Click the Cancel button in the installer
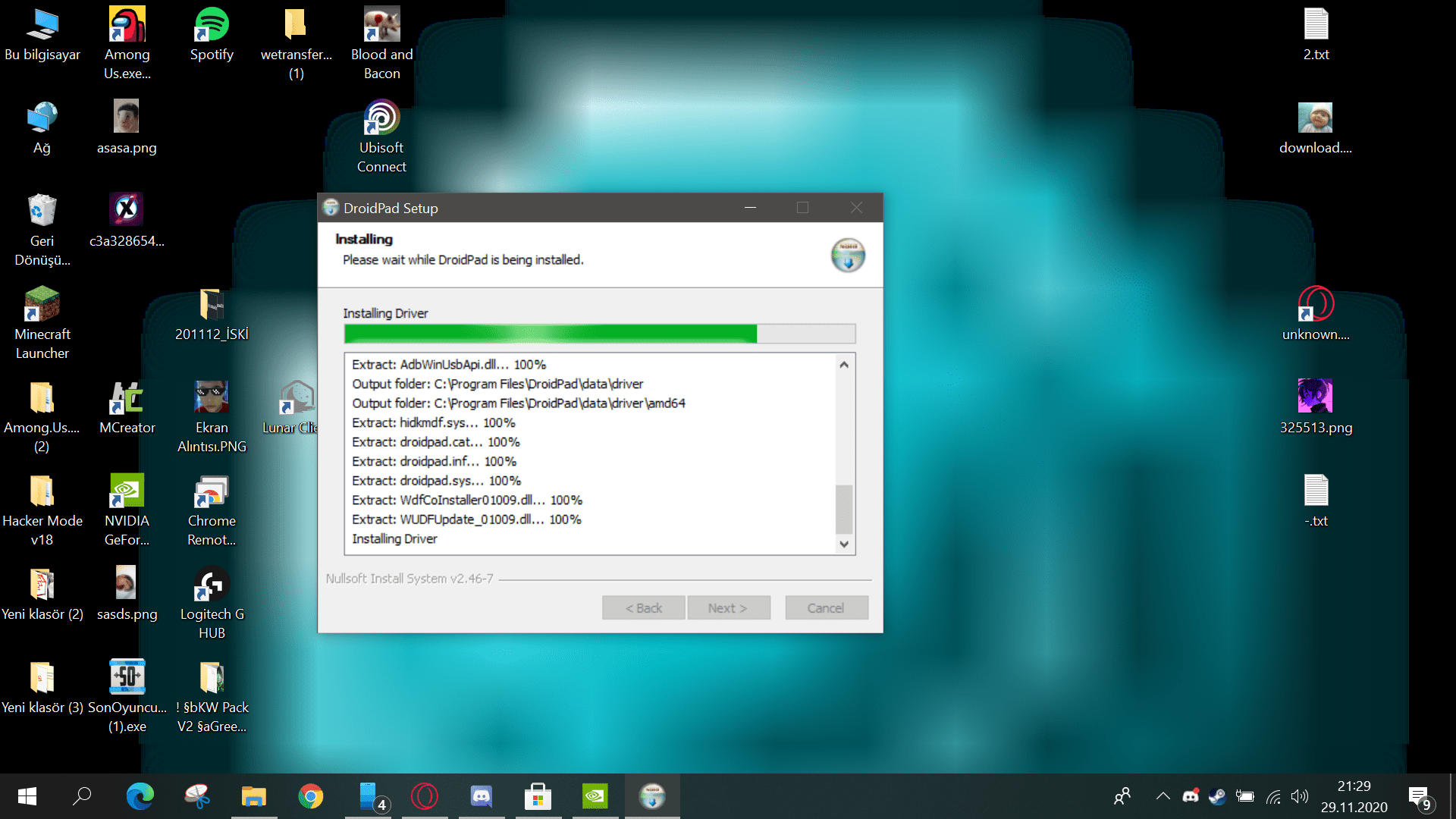Image resolution: width=1456 pixels, height=819 pixels. tap(826, 608)
